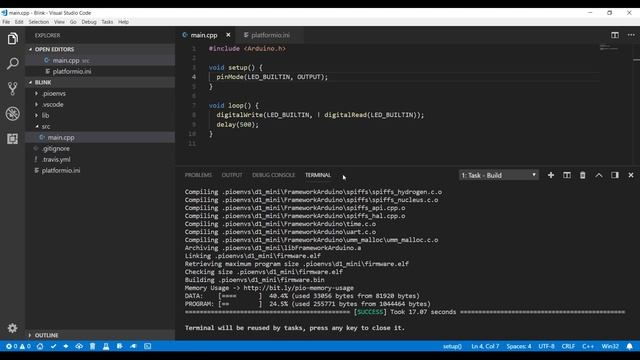Switch to the Problems panel tab
The width and height of the screenshot is (640, 360).
click(x=198, y=175)
